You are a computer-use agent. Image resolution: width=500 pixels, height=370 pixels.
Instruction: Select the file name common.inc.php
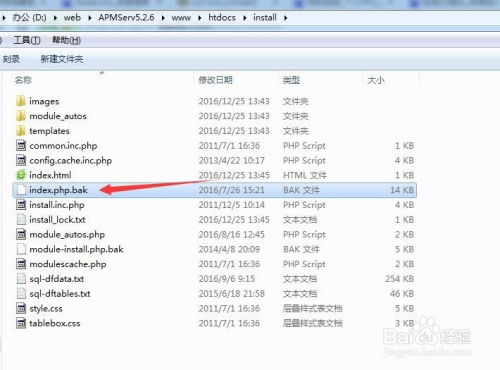click(x=63, y=146)
